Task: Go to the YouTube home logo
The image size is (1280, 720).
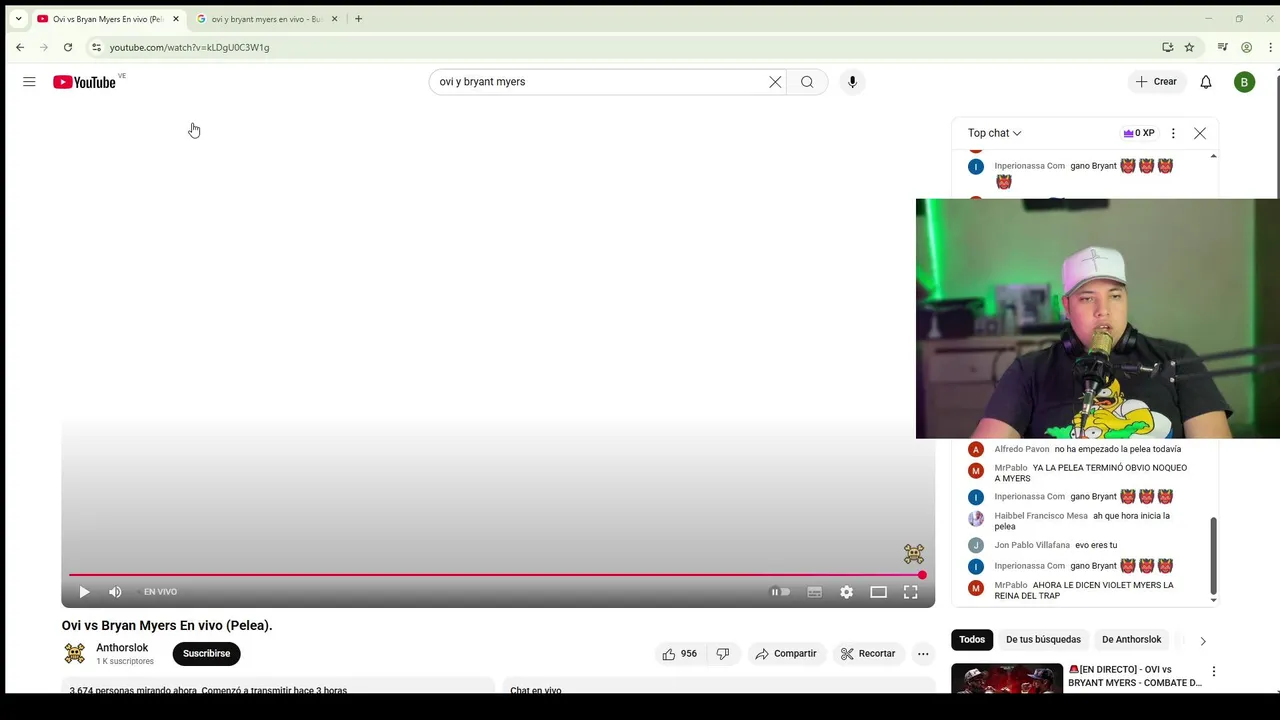Action: [85, 82]
